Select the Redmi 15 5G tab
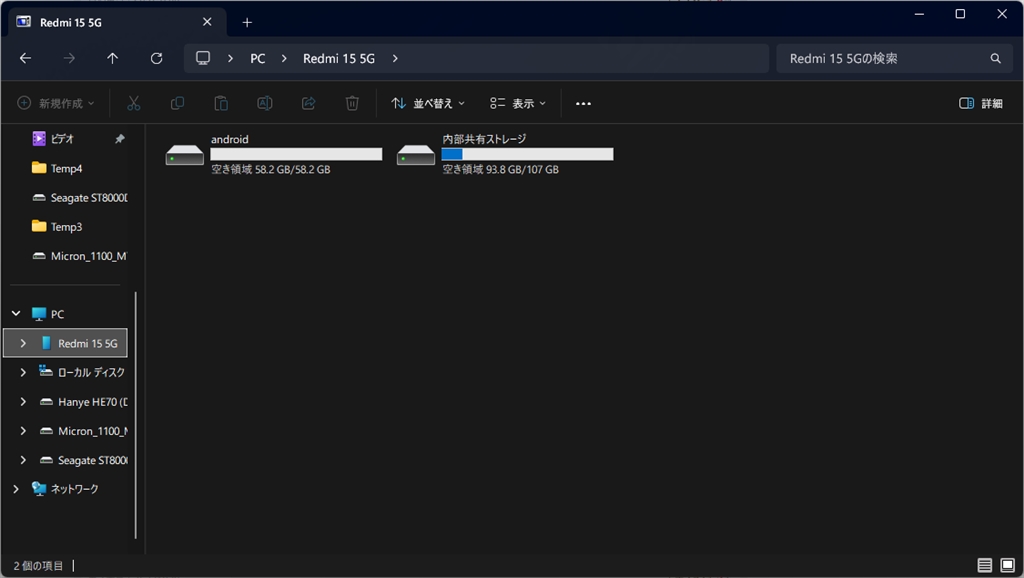Screen dimensions: 1024x578 (118, 22)
